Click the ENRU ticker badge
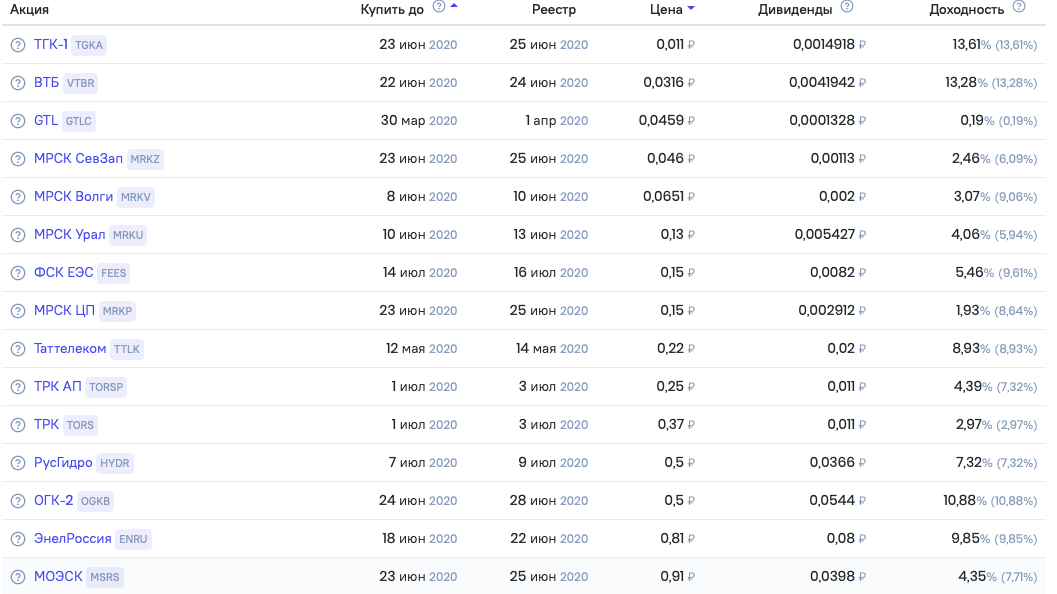1057x594 pixels. point(133,539)
